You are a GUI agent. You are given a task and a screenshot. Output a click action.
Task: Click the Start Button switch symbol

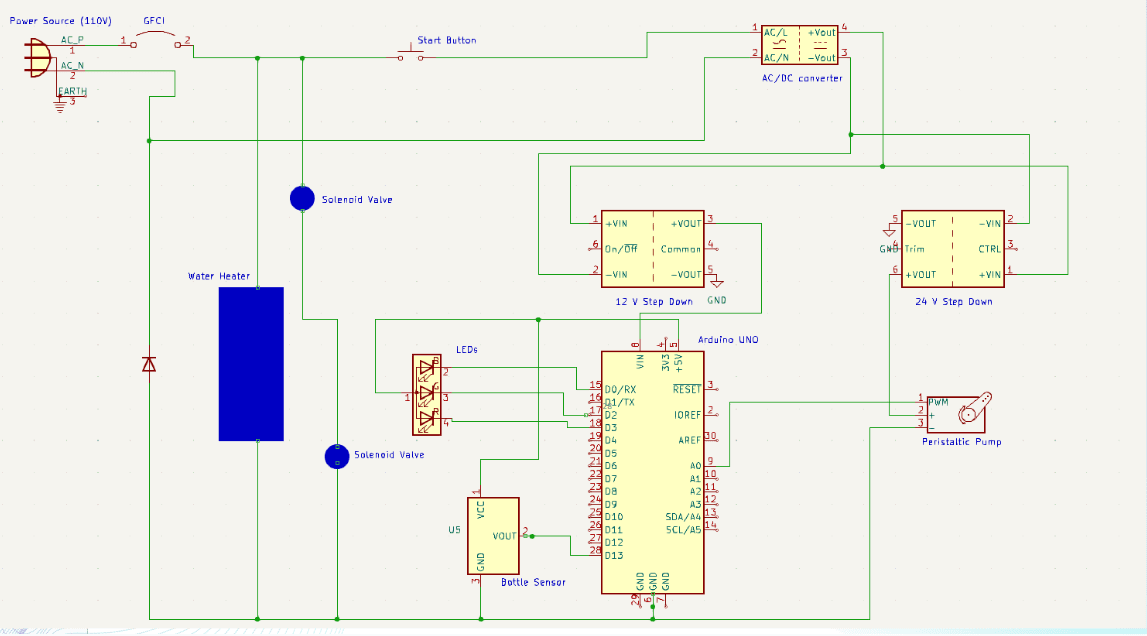(x=410, y=55)
